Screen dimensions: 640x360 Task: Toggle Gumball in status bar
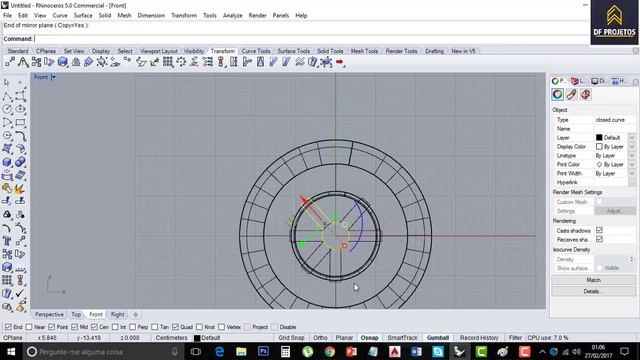coord(438,338)
